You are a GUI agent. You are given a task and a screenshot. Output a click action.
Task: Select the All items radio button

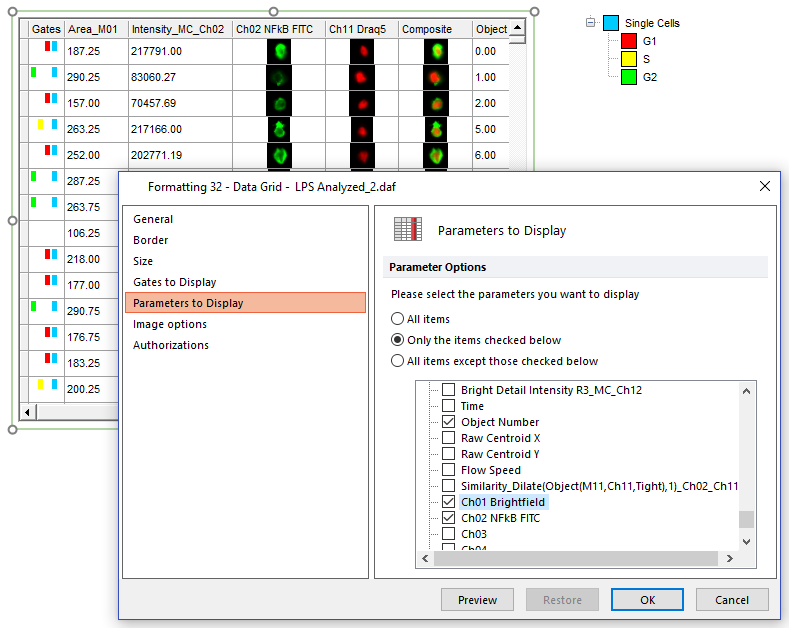tap(398, 319)
